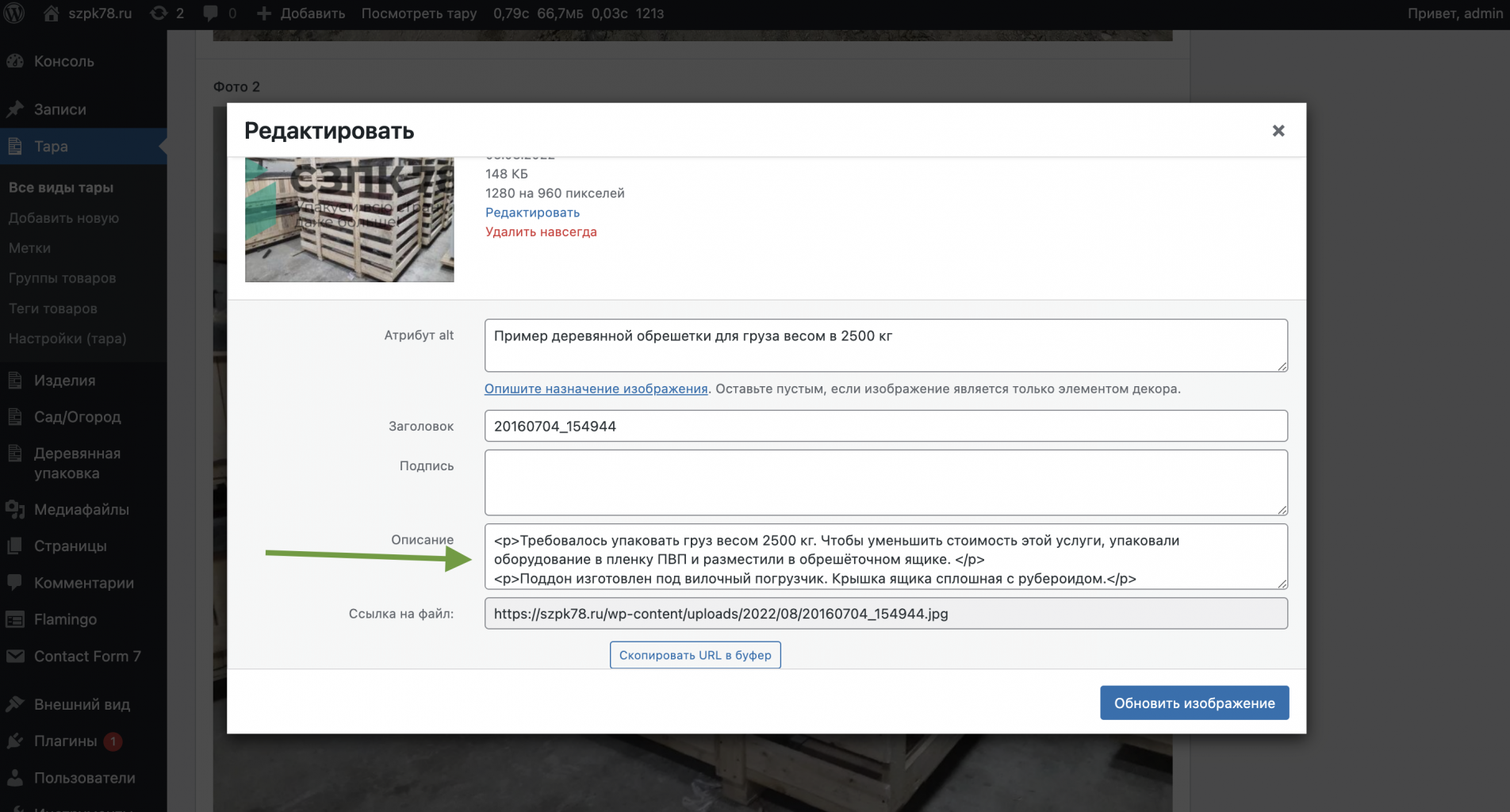
Task: Click Привет, admin account menu
Action: 1454,13
